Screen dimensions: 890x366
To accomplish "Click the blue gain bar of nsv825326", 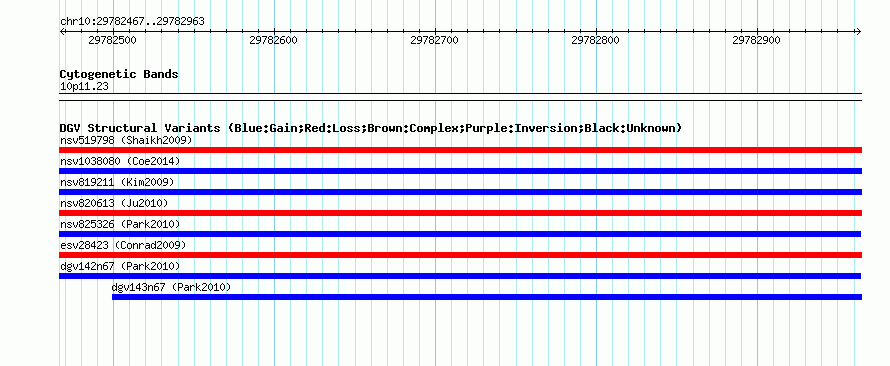I will coord(460,234).
